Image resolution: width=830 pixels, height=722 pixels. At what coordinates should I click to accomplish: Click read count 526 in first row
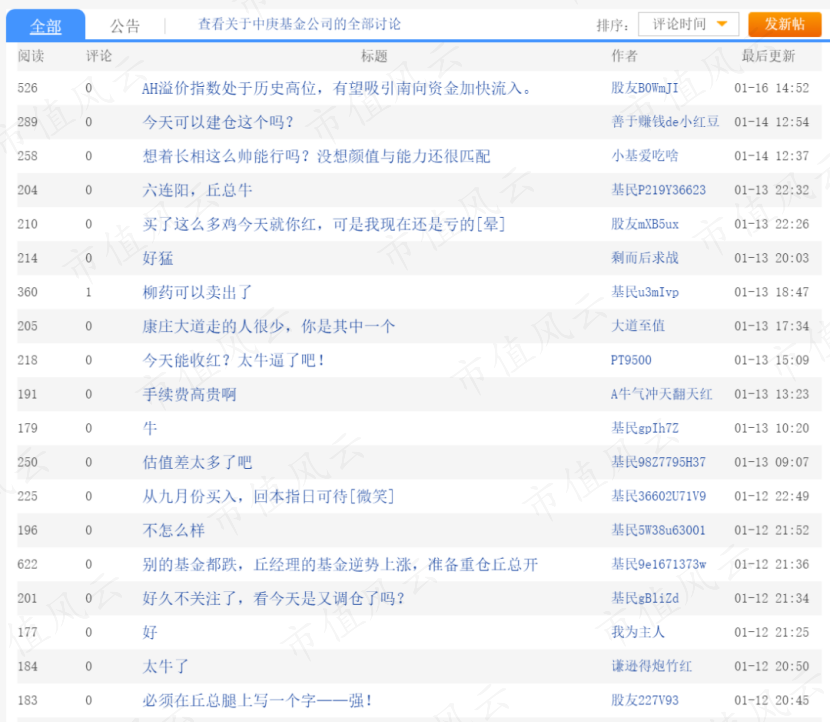28,88
